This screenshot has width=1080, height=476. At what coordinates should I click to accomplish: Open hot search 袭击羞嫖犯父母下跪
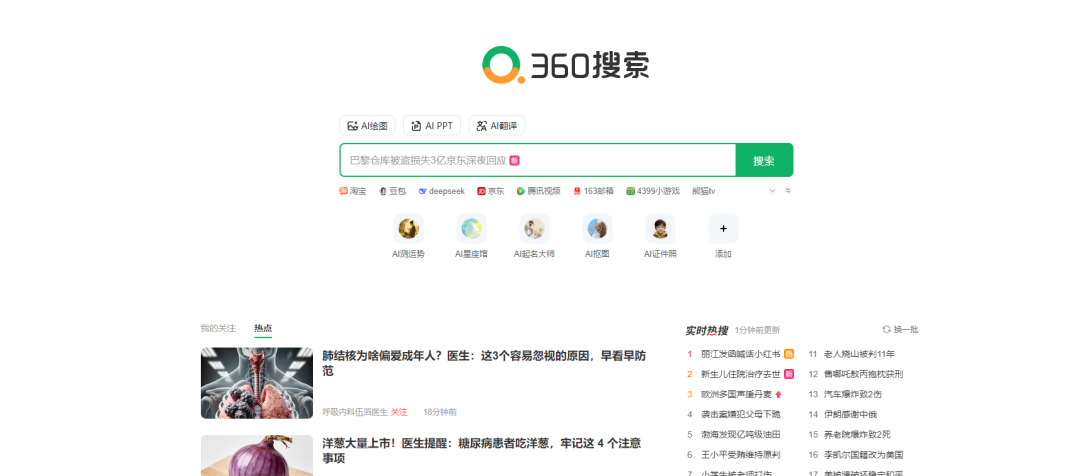coord(740,414)
